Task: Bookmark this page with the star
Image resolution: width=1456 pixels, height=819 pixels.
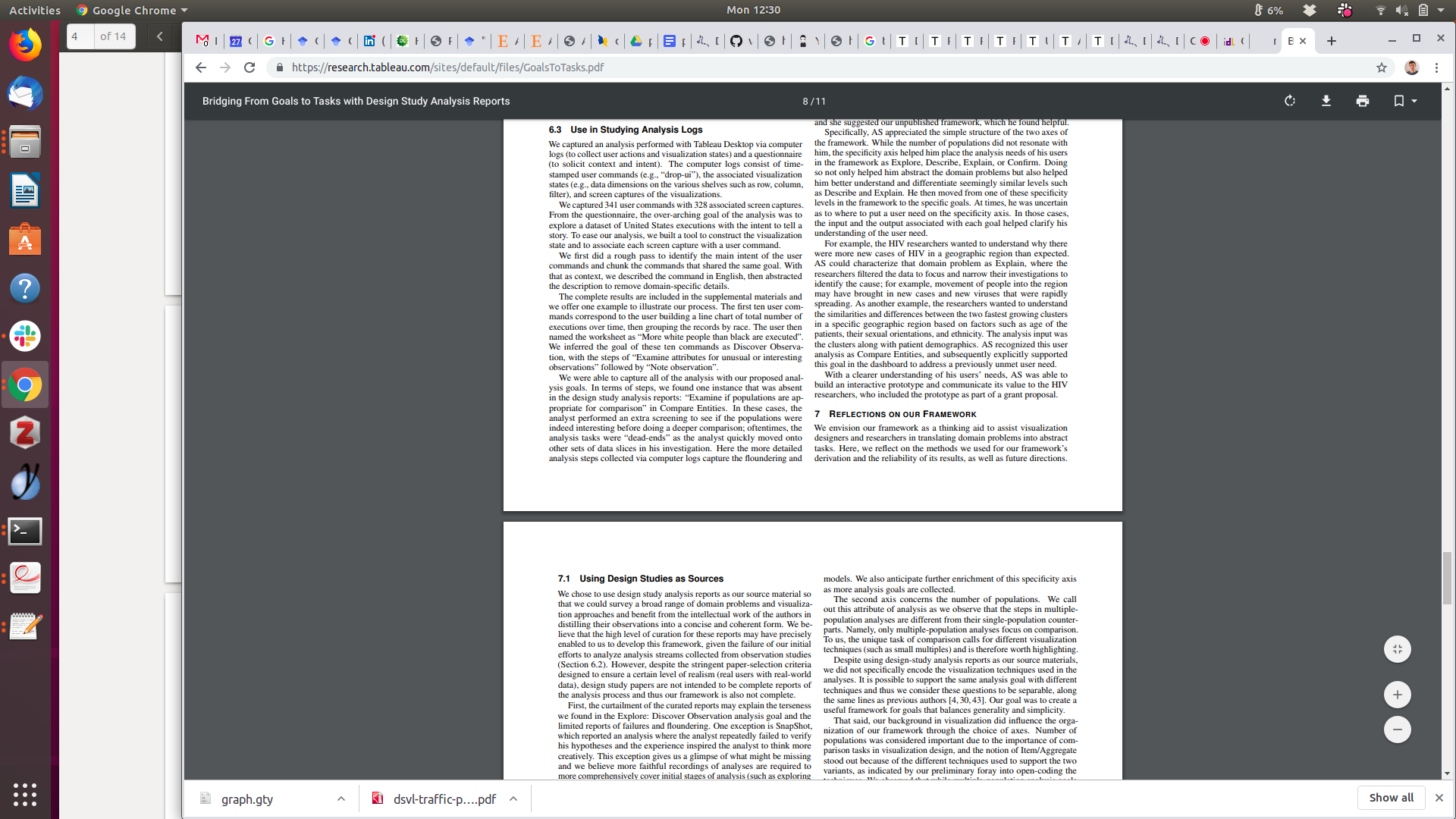Action: (x=1382, y=67)
